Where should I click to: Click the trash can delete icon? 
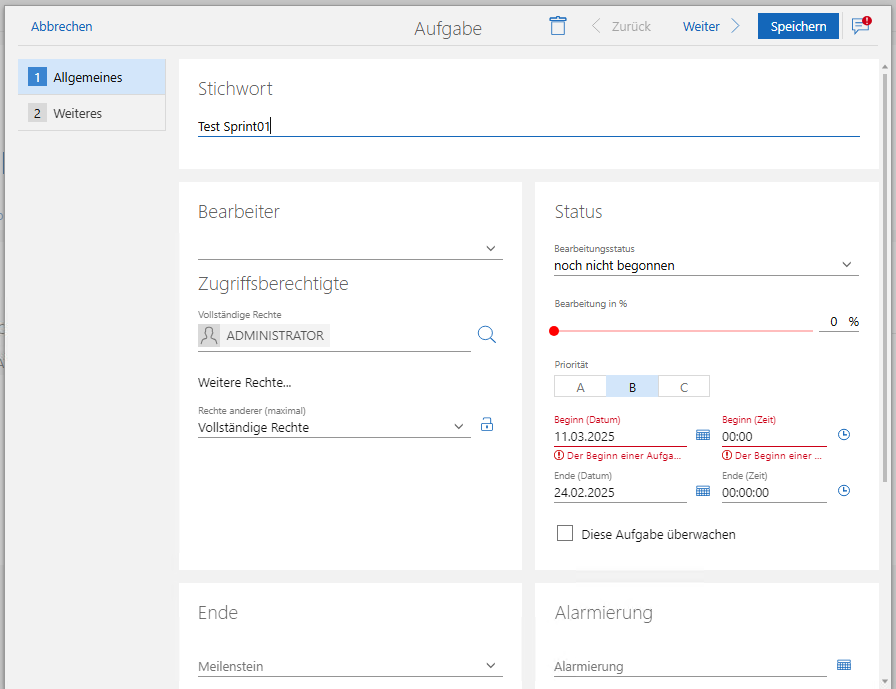point(558,26)
